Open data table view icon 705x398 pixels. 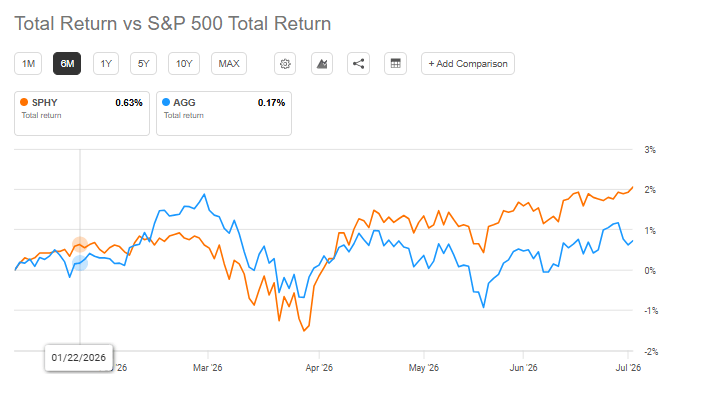point(396,64)
